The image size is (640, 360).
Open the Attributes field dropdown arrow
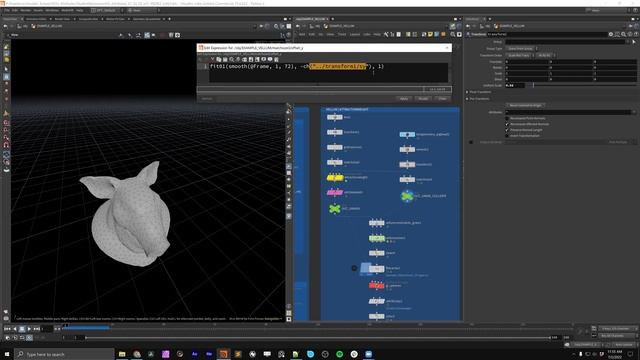634,112
